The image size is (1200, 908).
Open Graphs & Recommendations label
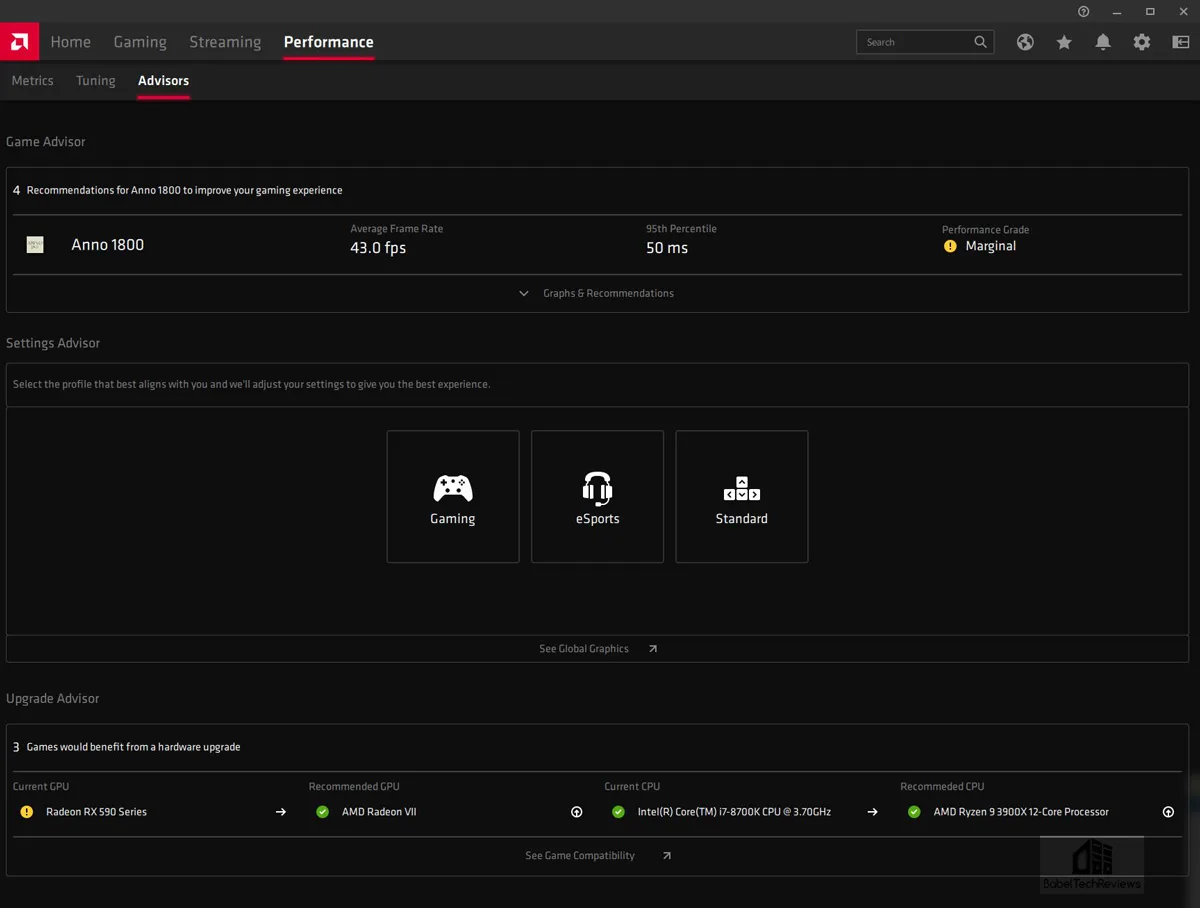click(x=608, y=294)
